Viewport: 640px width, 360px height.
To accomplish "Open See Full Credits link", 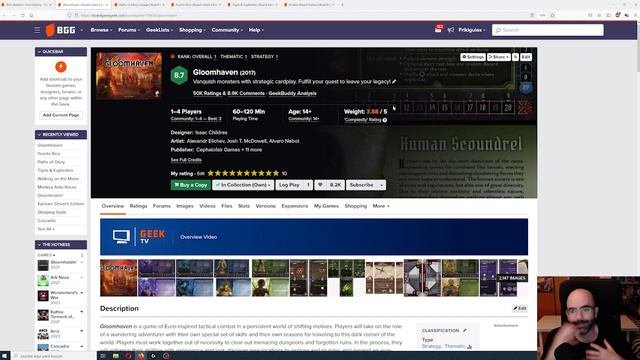I will [186, 160].
